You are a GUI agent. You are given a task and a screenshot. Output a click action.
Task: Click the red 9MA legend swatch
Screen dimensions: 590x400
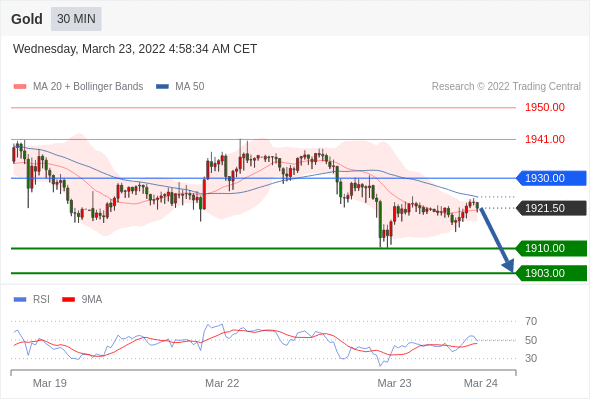pyautogui.click(x=68, y=300)
